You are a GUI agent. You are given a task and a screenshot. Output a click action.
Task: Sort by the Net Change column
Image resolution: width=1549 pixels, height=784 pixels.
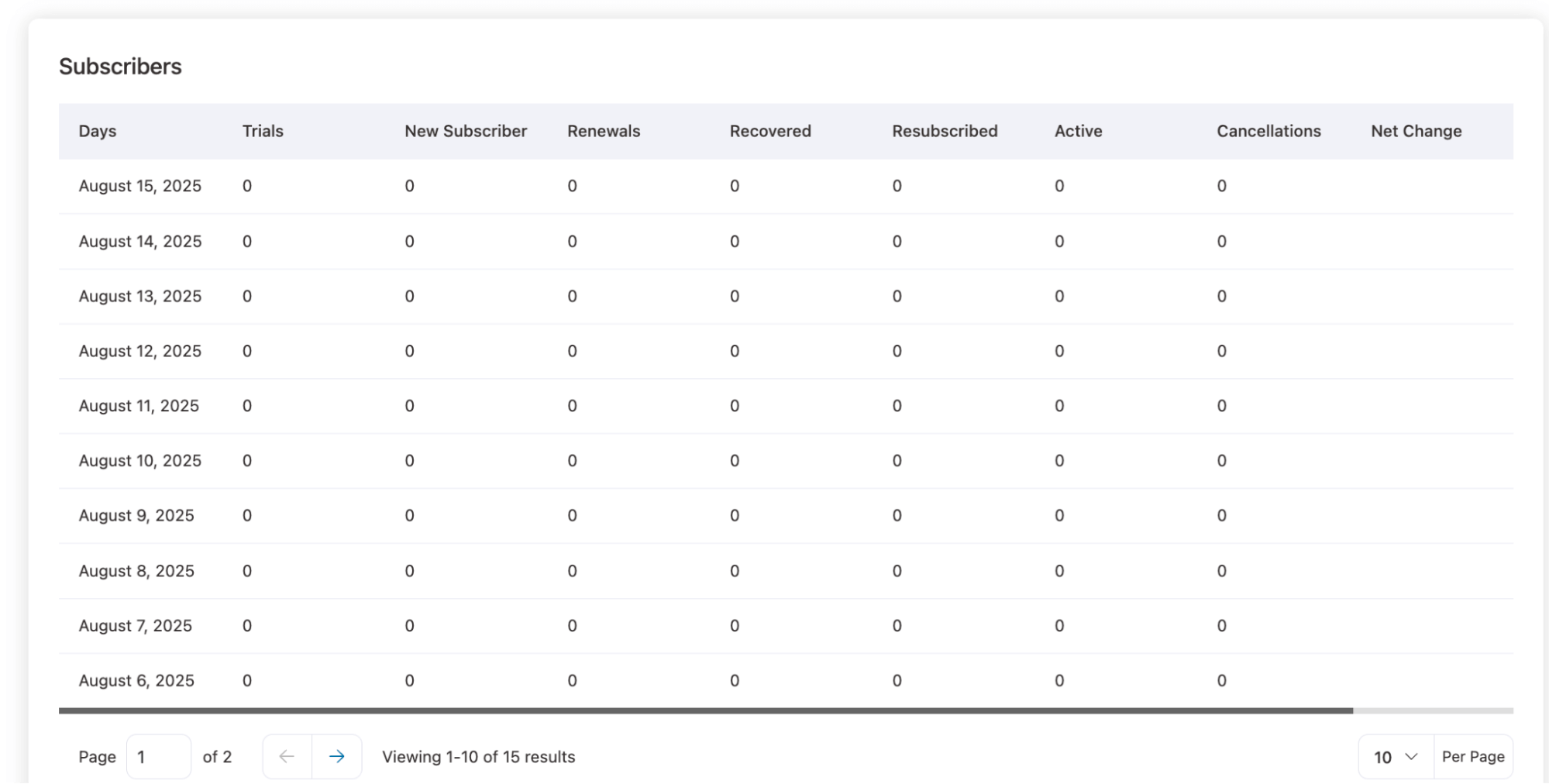[x=1416, y=131]
